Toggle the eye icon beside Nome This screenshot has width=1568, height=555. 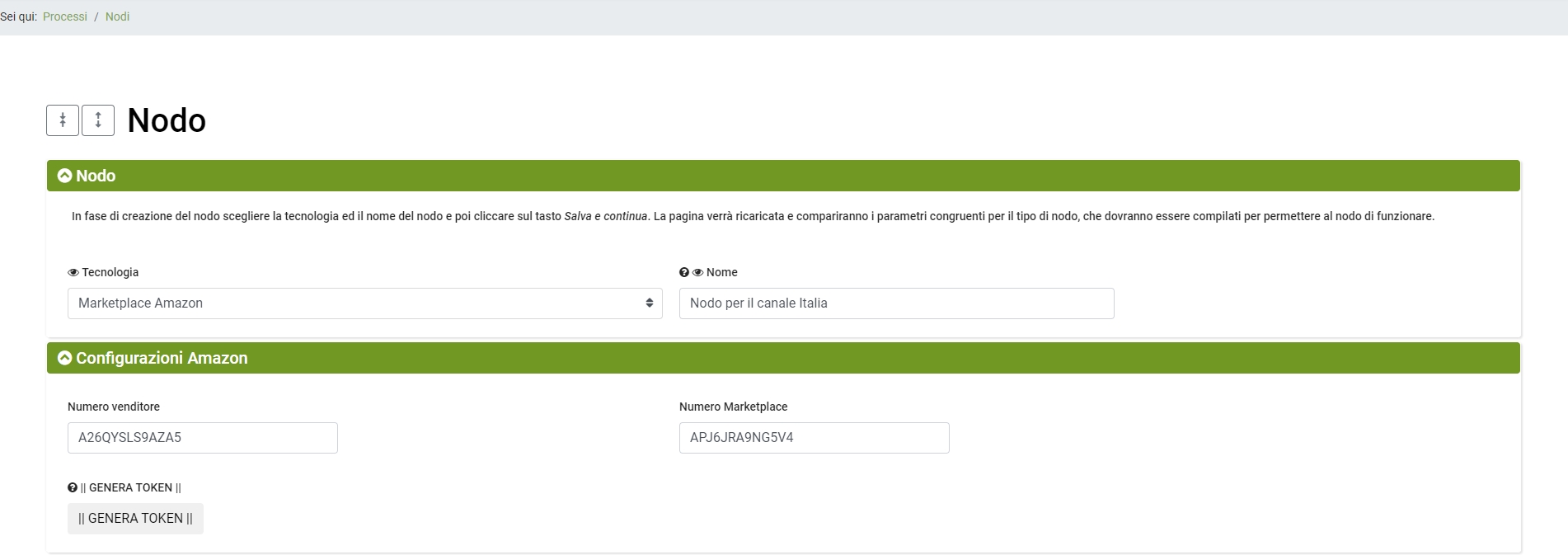pos(697,272)
